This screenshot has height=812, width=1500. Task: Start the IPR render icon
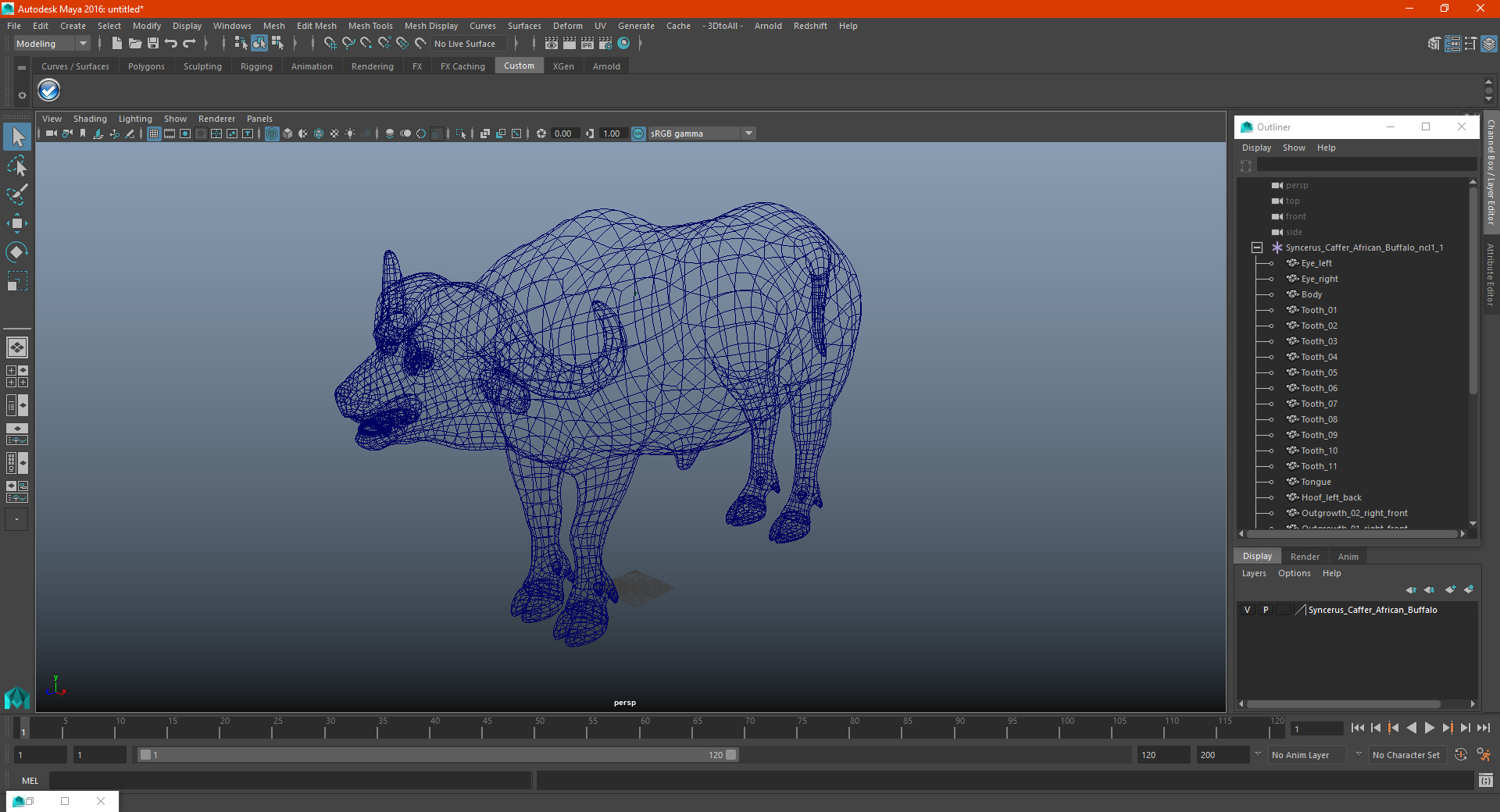[587, 44]
